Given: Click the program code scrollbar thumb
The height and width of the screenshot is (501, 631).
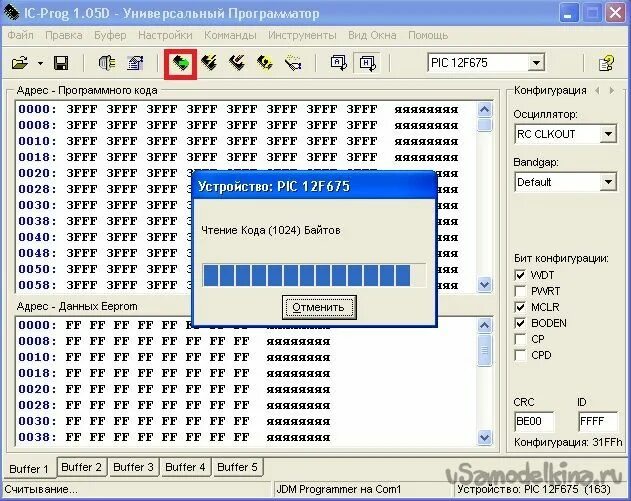Looking at the screenshot, I should 485,125.
